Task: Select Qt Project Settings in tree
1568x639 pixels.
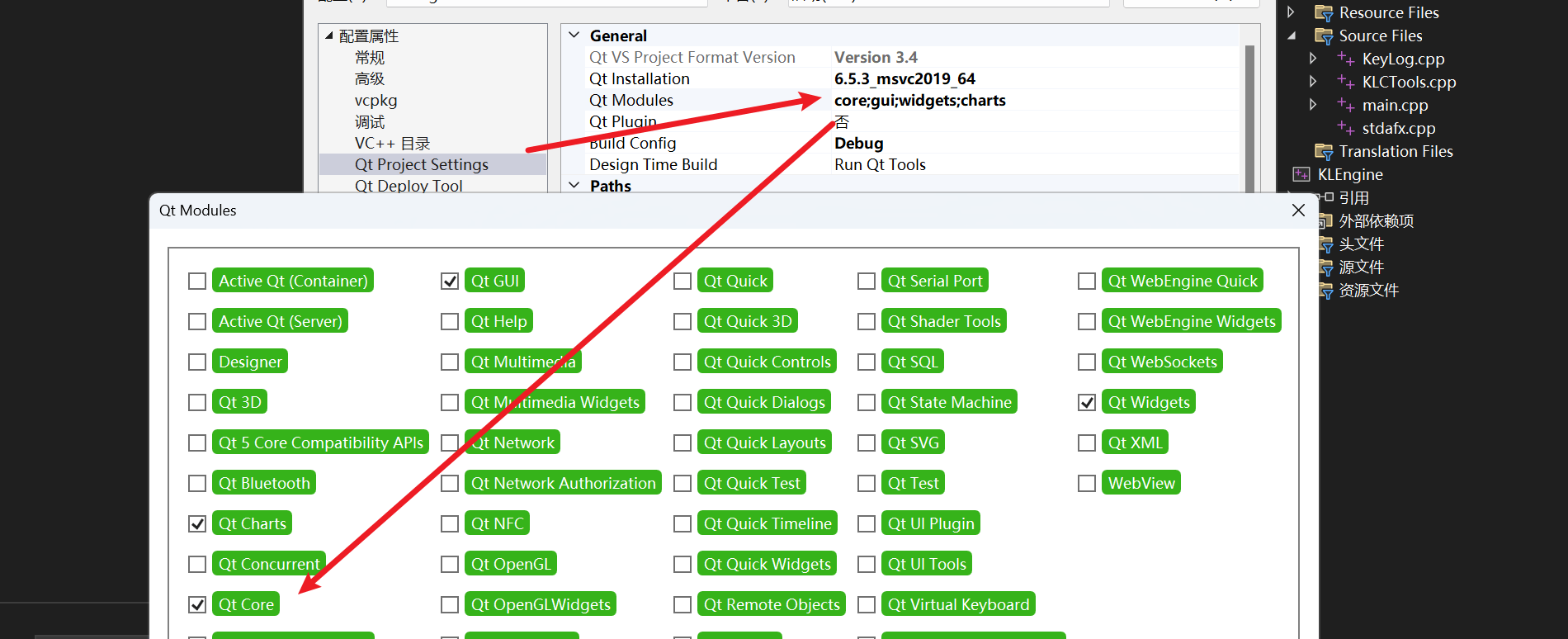Action: tap(422, 164)
